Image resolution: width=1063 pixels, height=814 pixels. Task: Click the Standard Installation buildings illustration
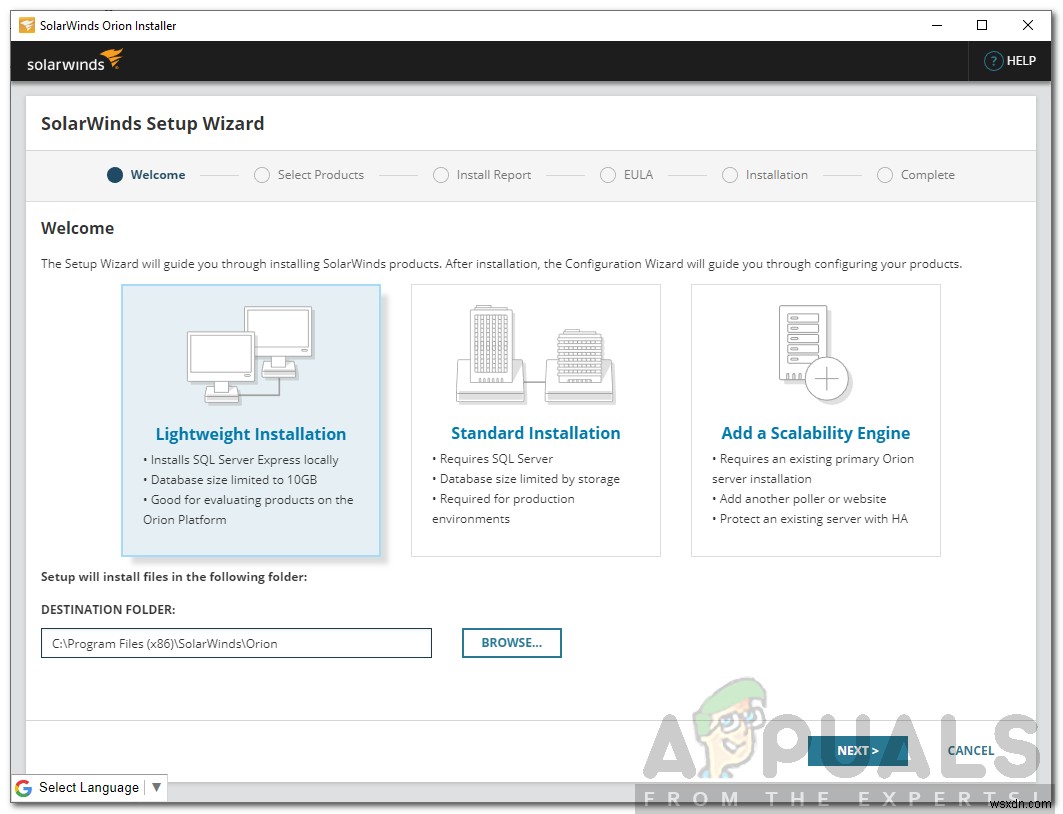tap(536, 354)
